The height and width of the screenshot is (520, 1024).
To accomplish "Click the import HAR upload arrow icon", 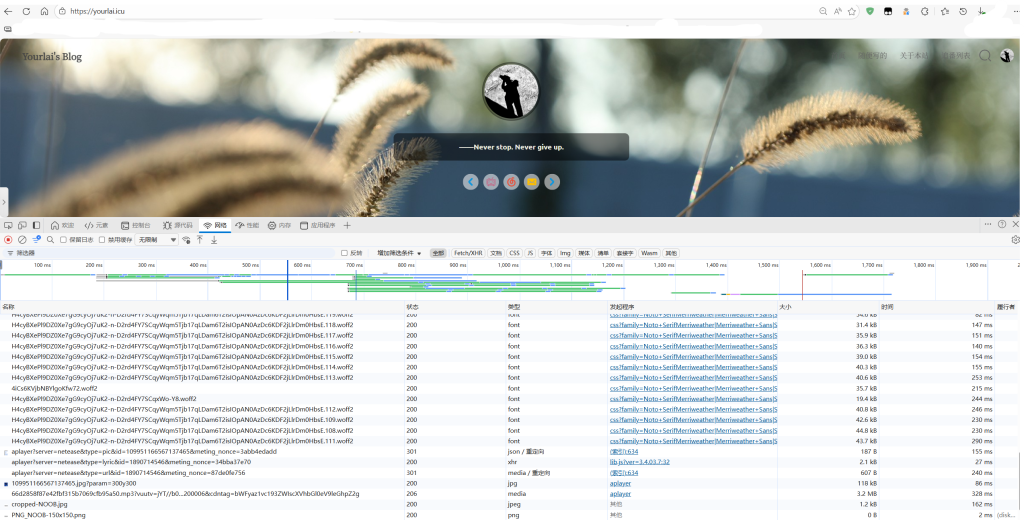I will pos(200,240).
